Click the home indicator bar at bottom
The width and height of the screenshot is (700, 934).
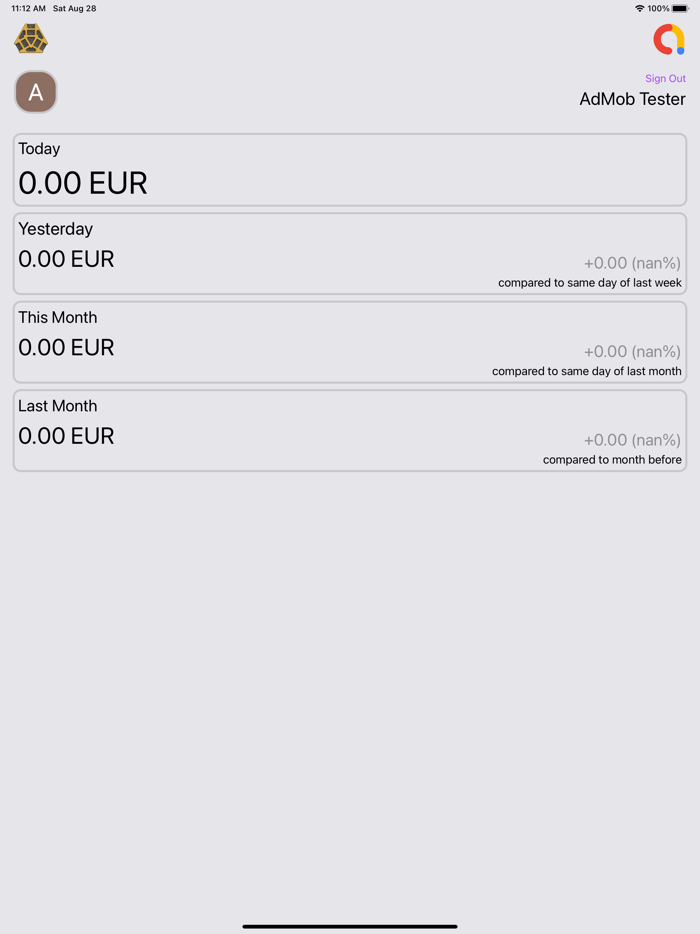(349, 927)
